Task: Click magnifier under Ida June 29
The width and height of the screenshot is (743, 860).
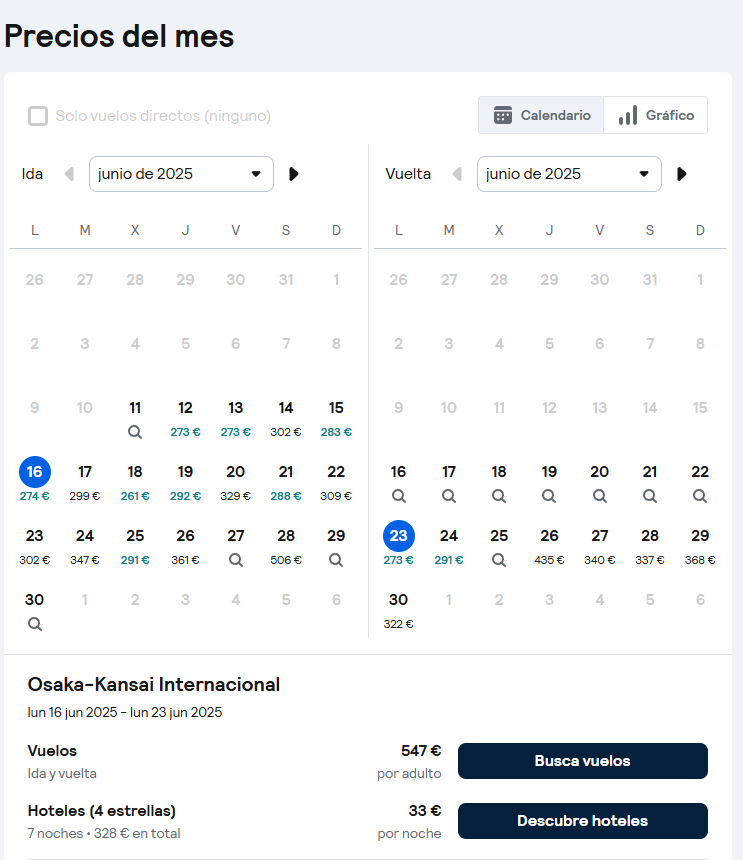Action: click(x=336, y=560)
